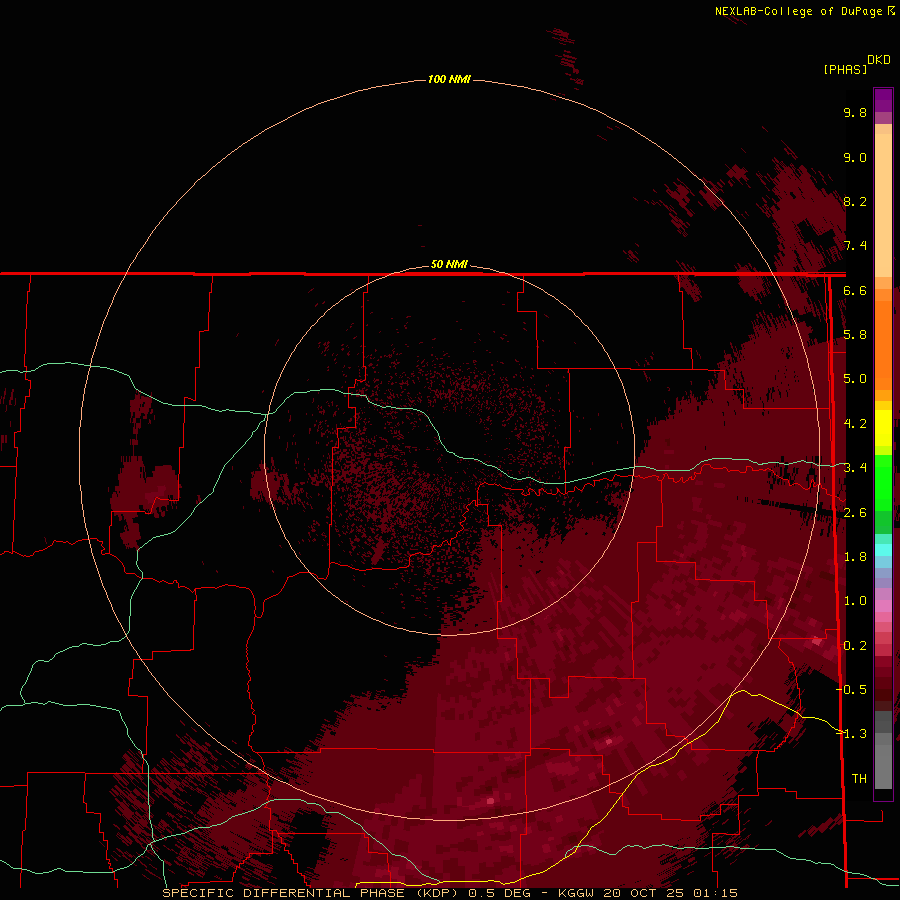Click the SPECIFIC DIFFERENTIAL PHASE (KDP) title text

(312, 893)
